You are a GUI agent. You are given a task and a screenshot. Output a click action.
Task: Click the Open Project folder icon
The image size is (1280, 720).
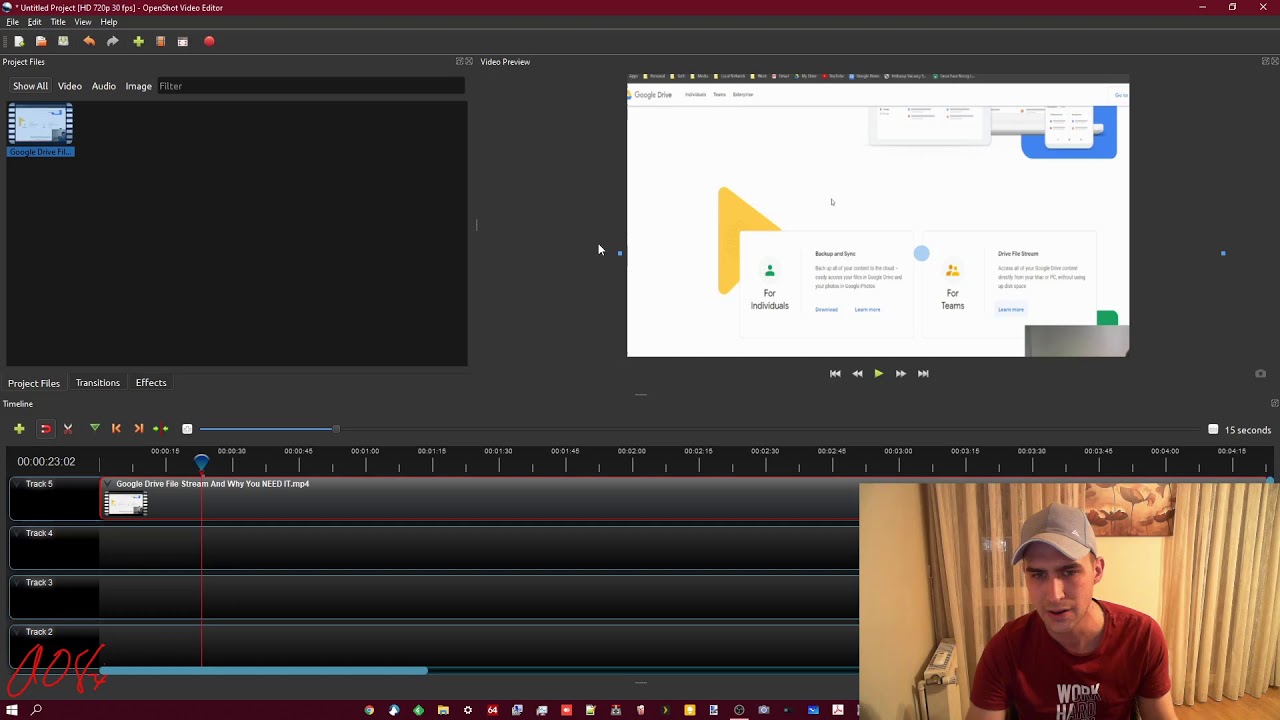(x=41, y=41)
